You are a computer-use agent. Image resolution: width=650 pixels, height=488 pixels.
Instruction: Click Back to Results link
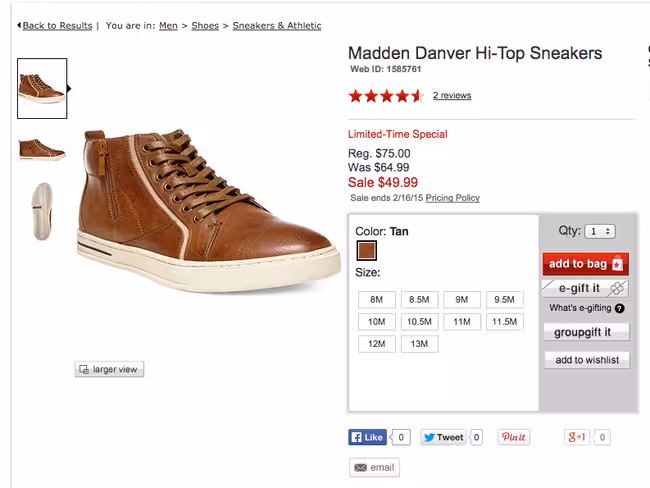tap(57, 26)
